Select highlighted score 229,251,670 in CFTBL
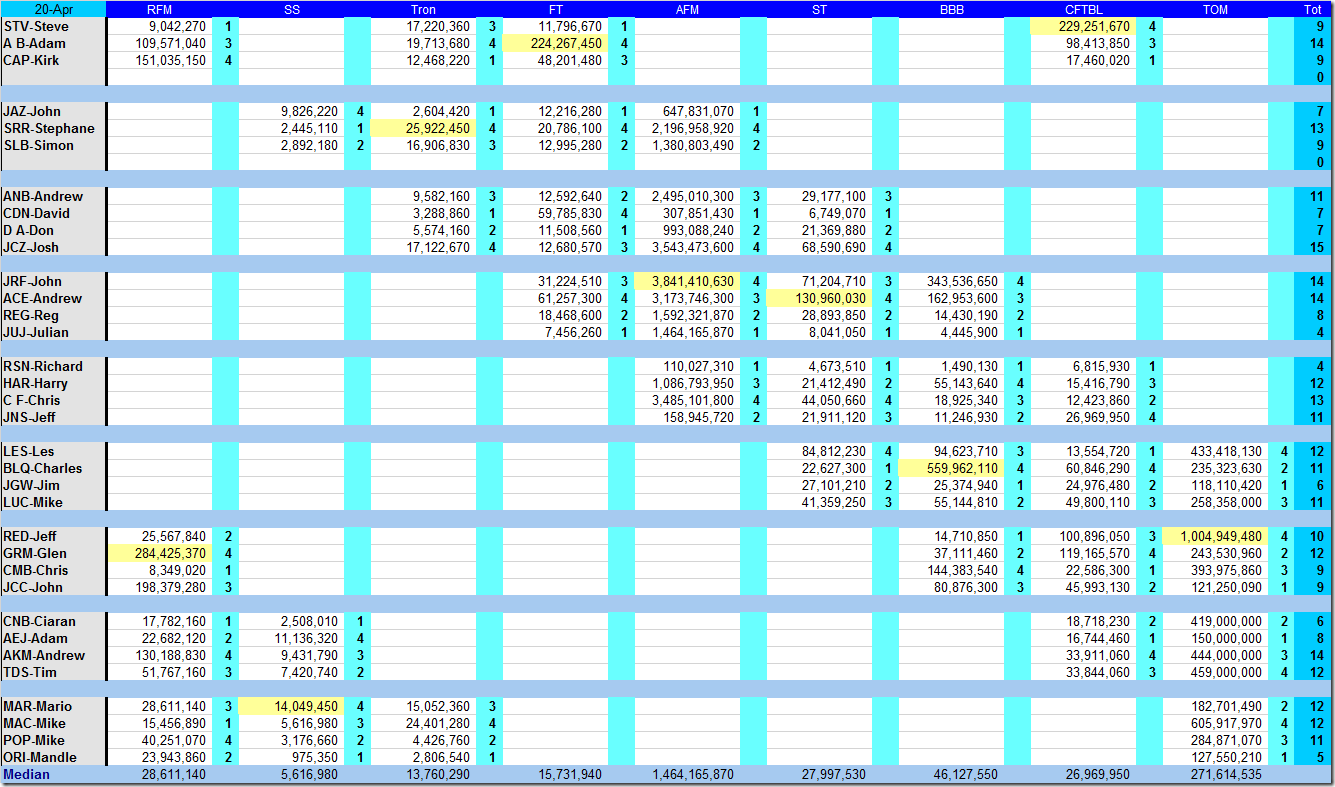Viewport: 1335px width, 787px height. click(1083, 26)
